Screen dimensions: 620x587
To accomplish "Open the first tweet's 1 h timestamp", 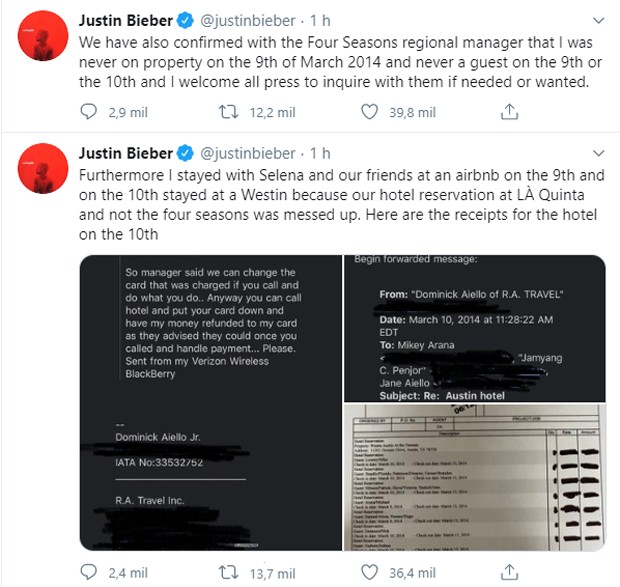I will [320, 21].
